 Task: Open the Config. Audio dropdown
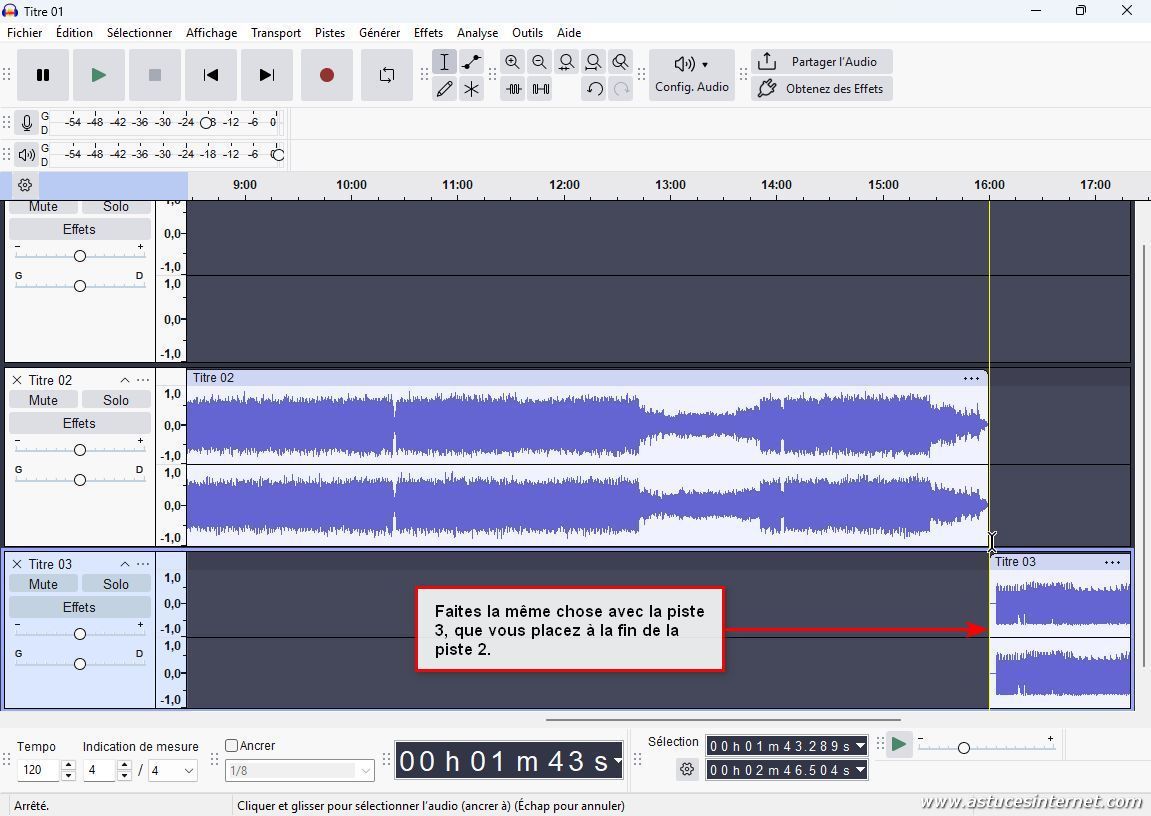click(x=691, y=75)
